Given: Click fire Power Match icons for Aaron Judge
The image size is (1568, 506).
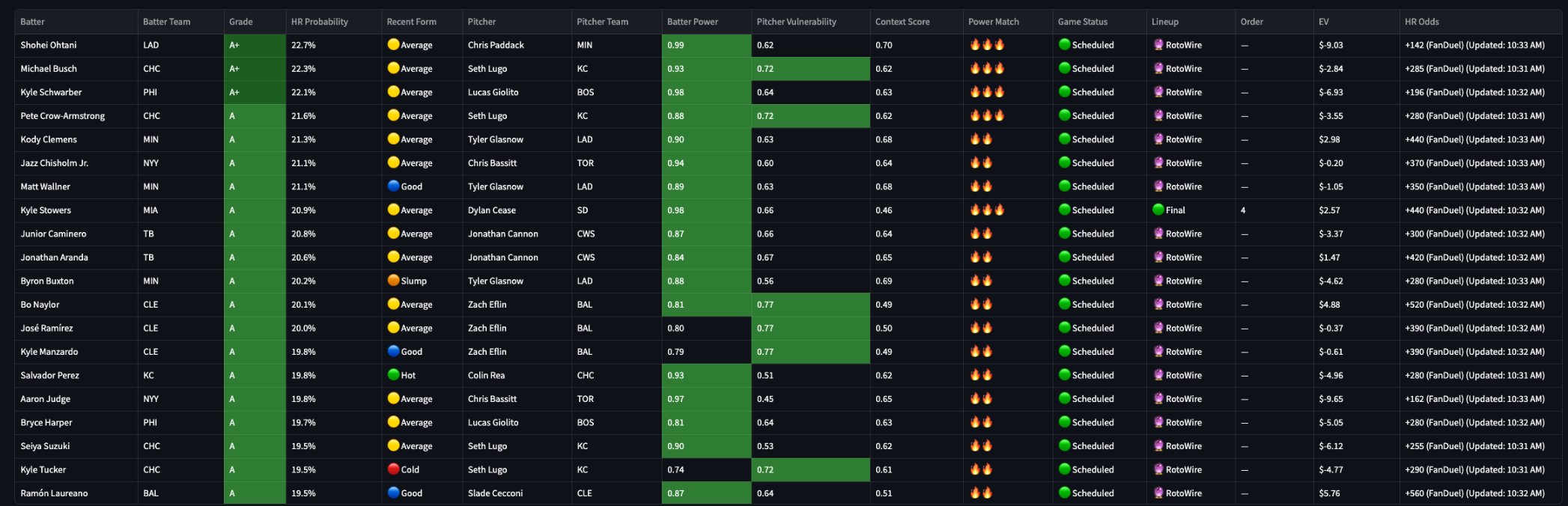Looking at the screenshot, I should (981, 399).
